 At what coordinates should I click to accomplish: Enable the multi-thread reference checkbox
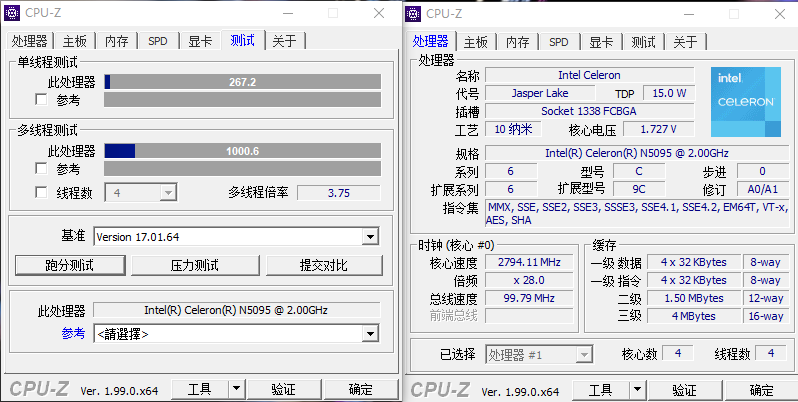41,168
